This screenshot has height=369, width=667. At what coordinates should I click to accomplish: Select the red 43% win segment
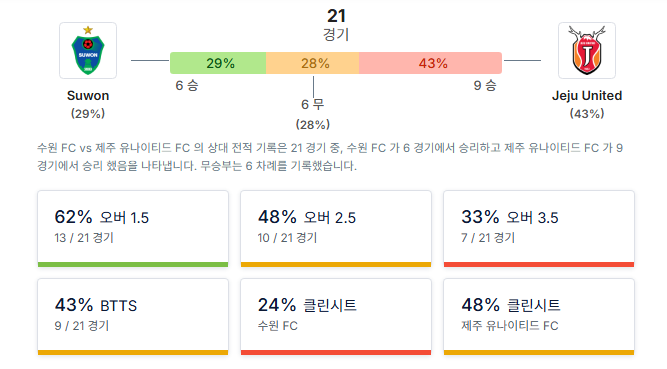coord(430,63)
